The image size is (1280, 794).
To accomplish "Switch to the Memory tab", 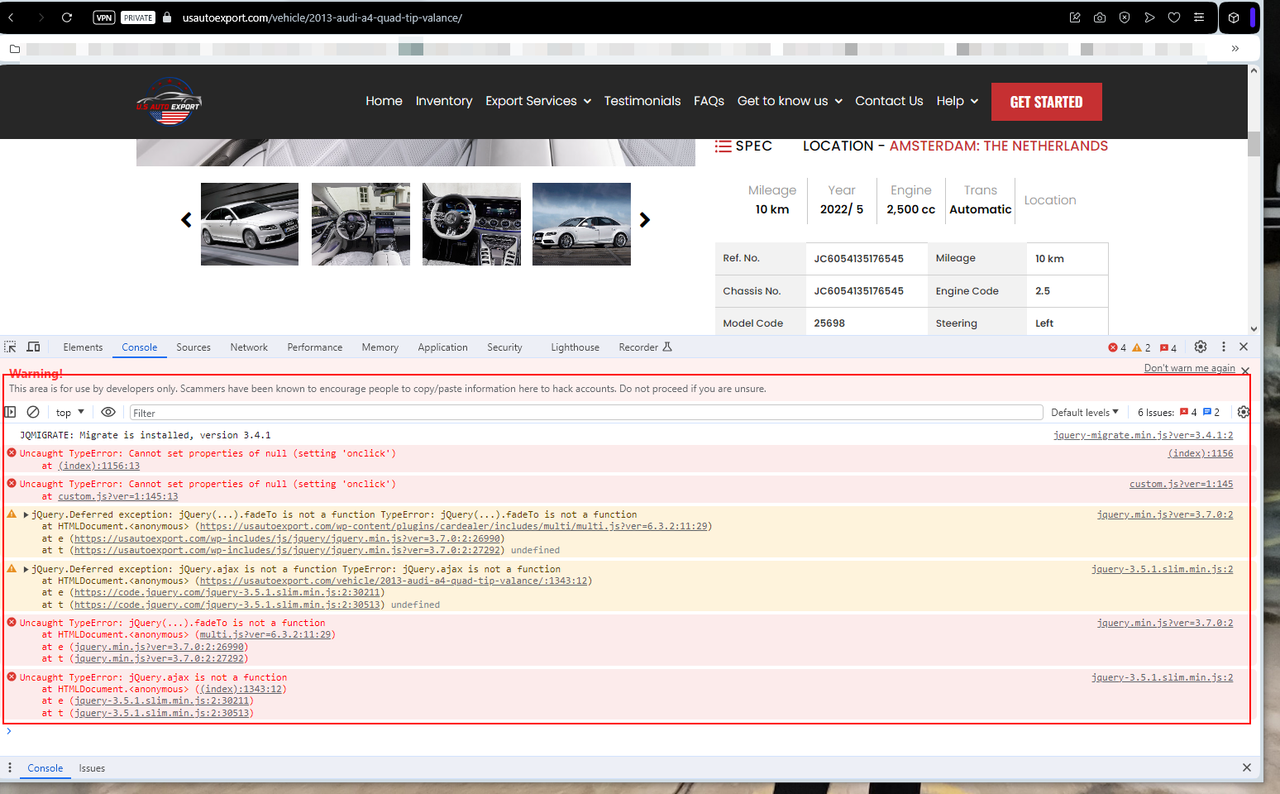I will pyautogui.click(x=380, y=347).
